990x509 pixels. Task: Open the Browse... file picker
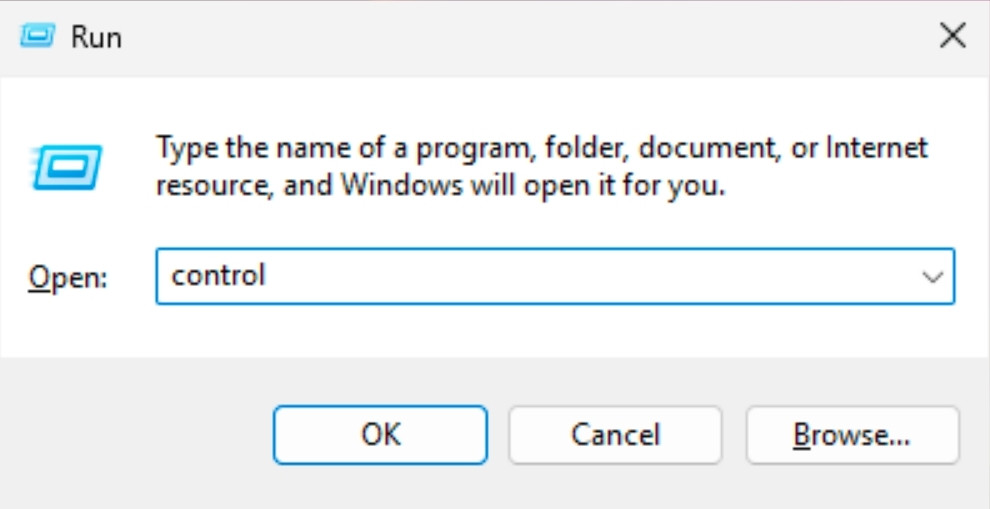pos(852,435)
